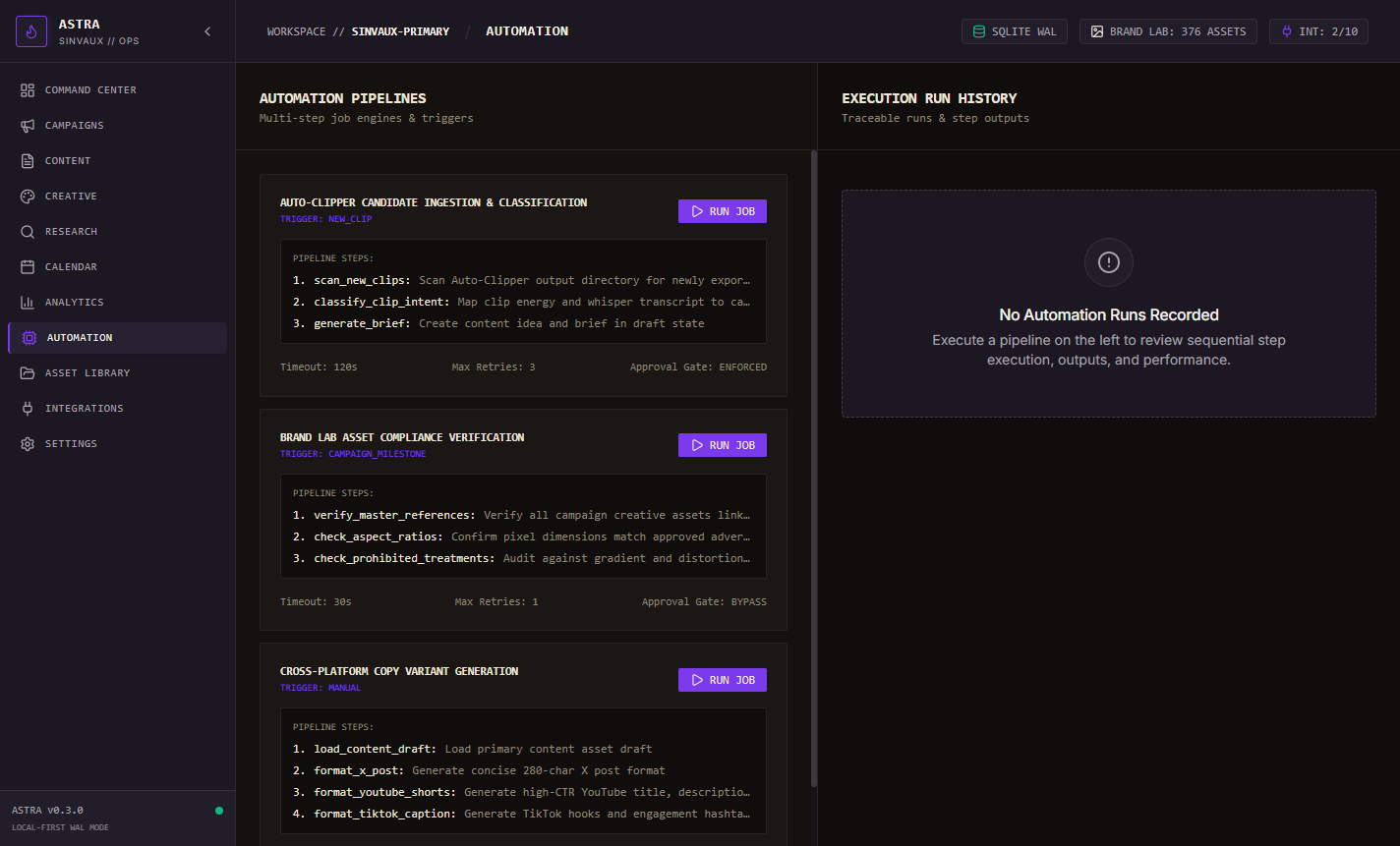Click the Approval Gate: ENFORCED text
The image size is (1400, 846).
[698, 367]
